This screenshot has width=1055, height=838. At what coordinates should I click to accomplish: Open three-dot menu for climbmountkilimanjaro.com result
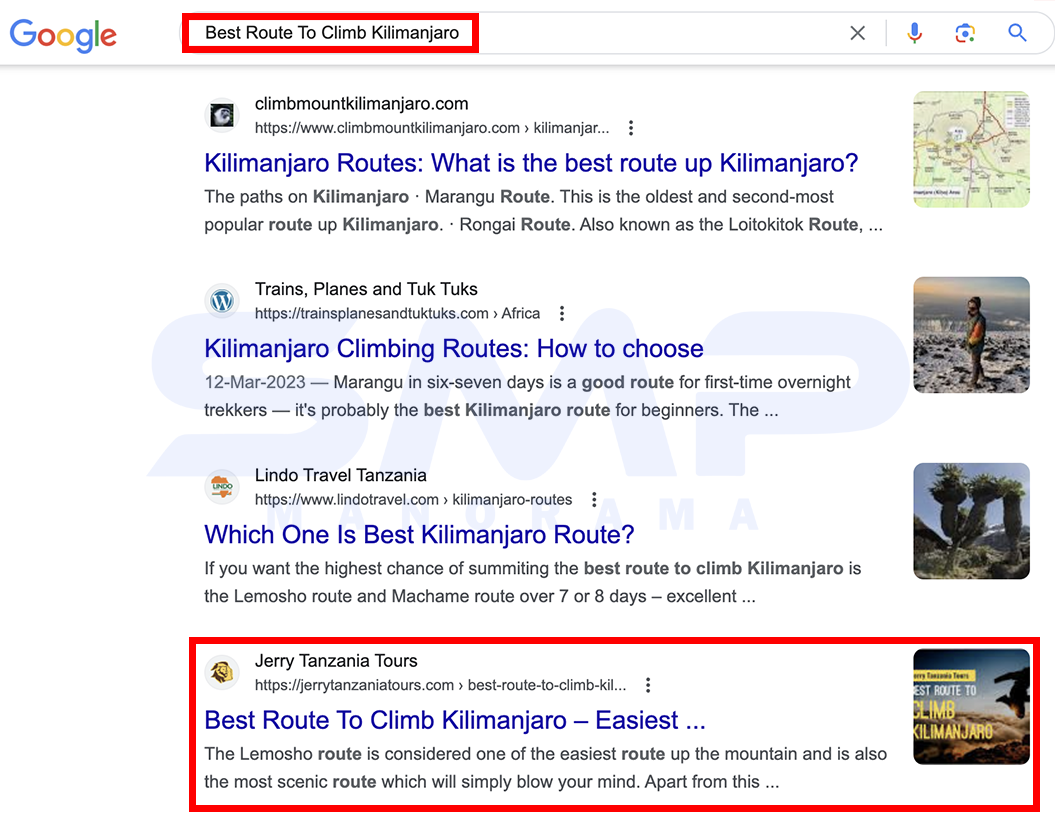click(630, 128)
